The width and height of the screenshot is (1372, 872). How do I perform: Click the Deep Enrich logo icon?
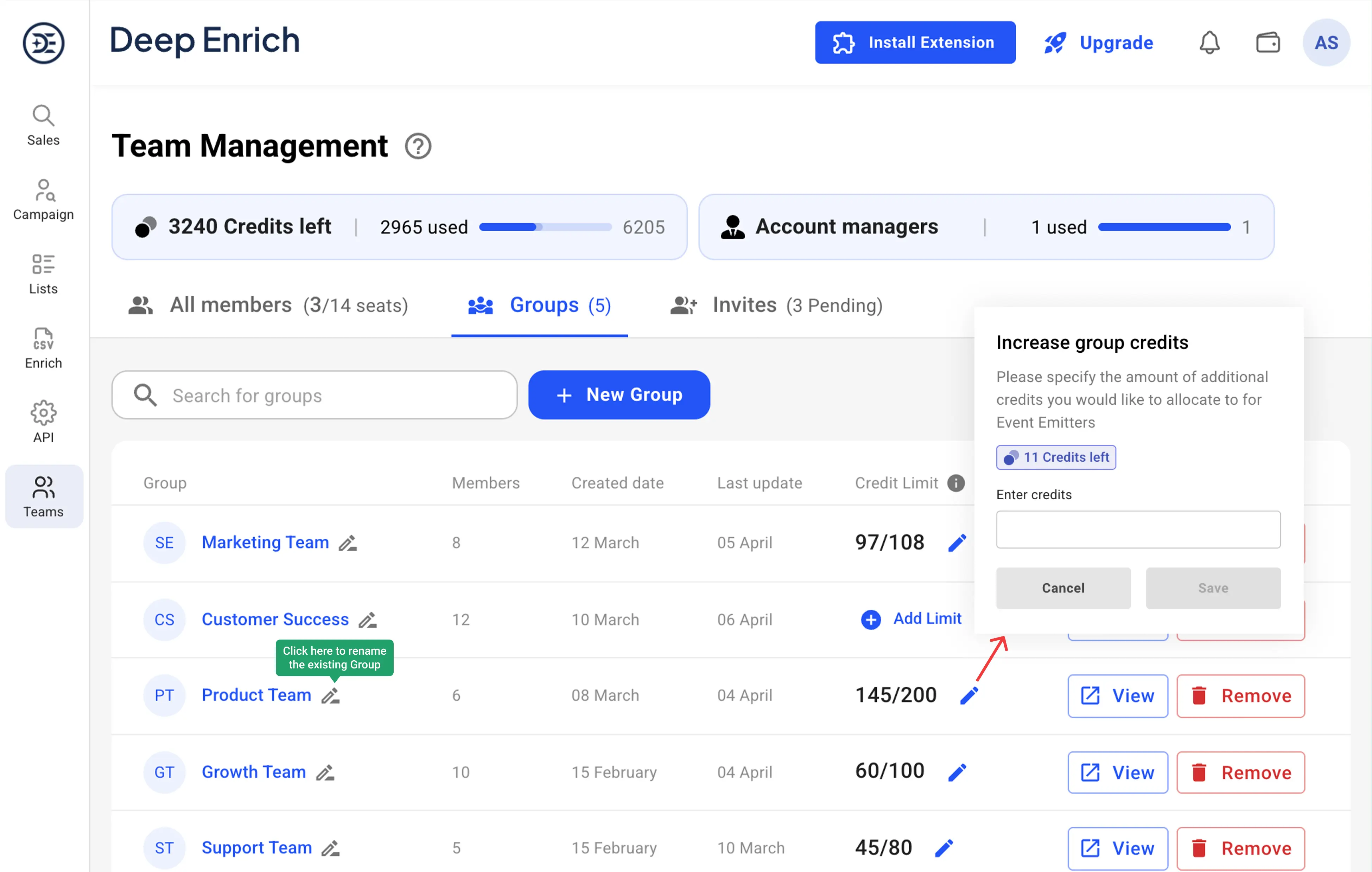43,43
